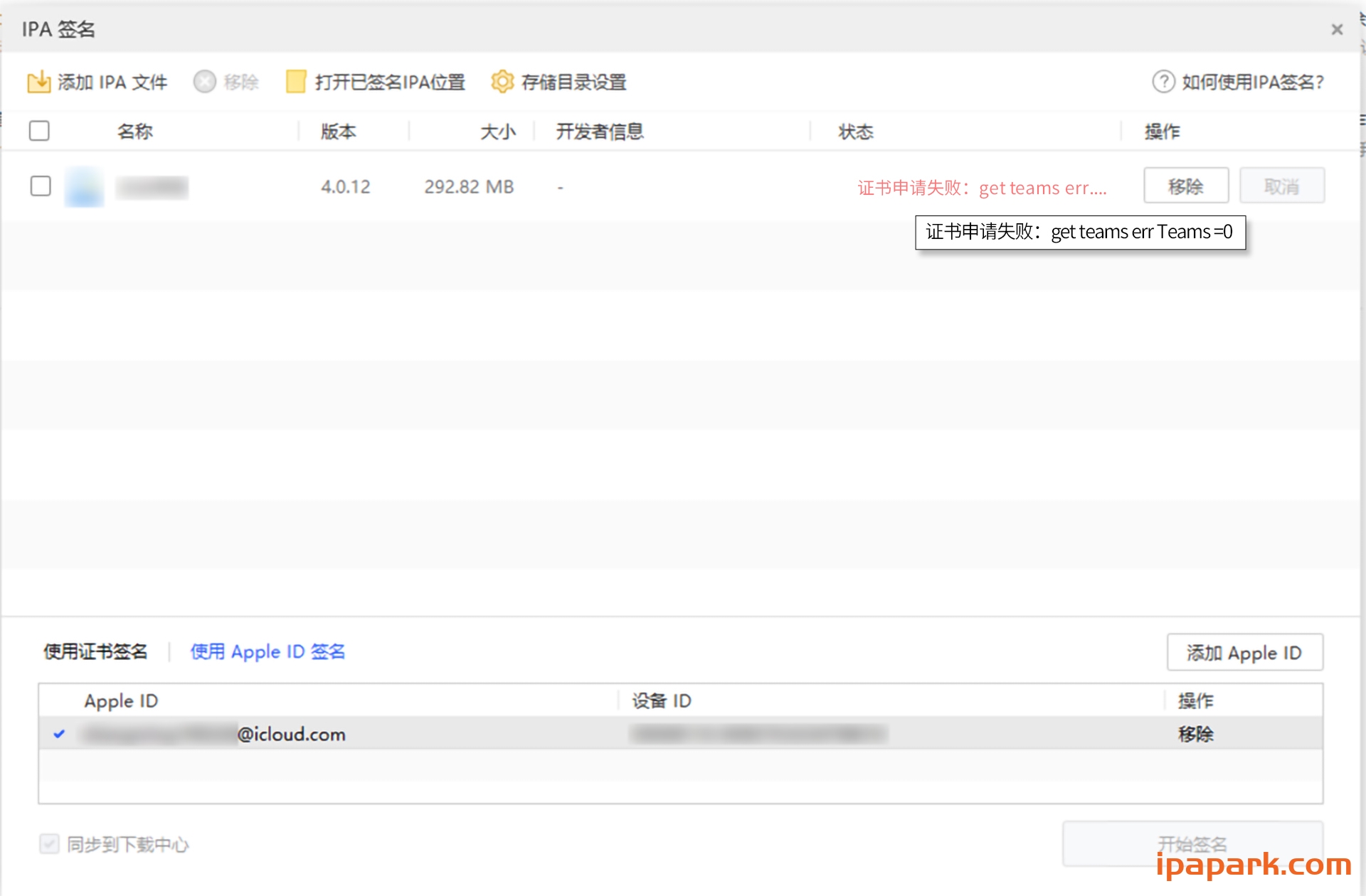Open 存储目录设置 with the gear icon
The image size is (1366, 896).
tap(502, 81)
